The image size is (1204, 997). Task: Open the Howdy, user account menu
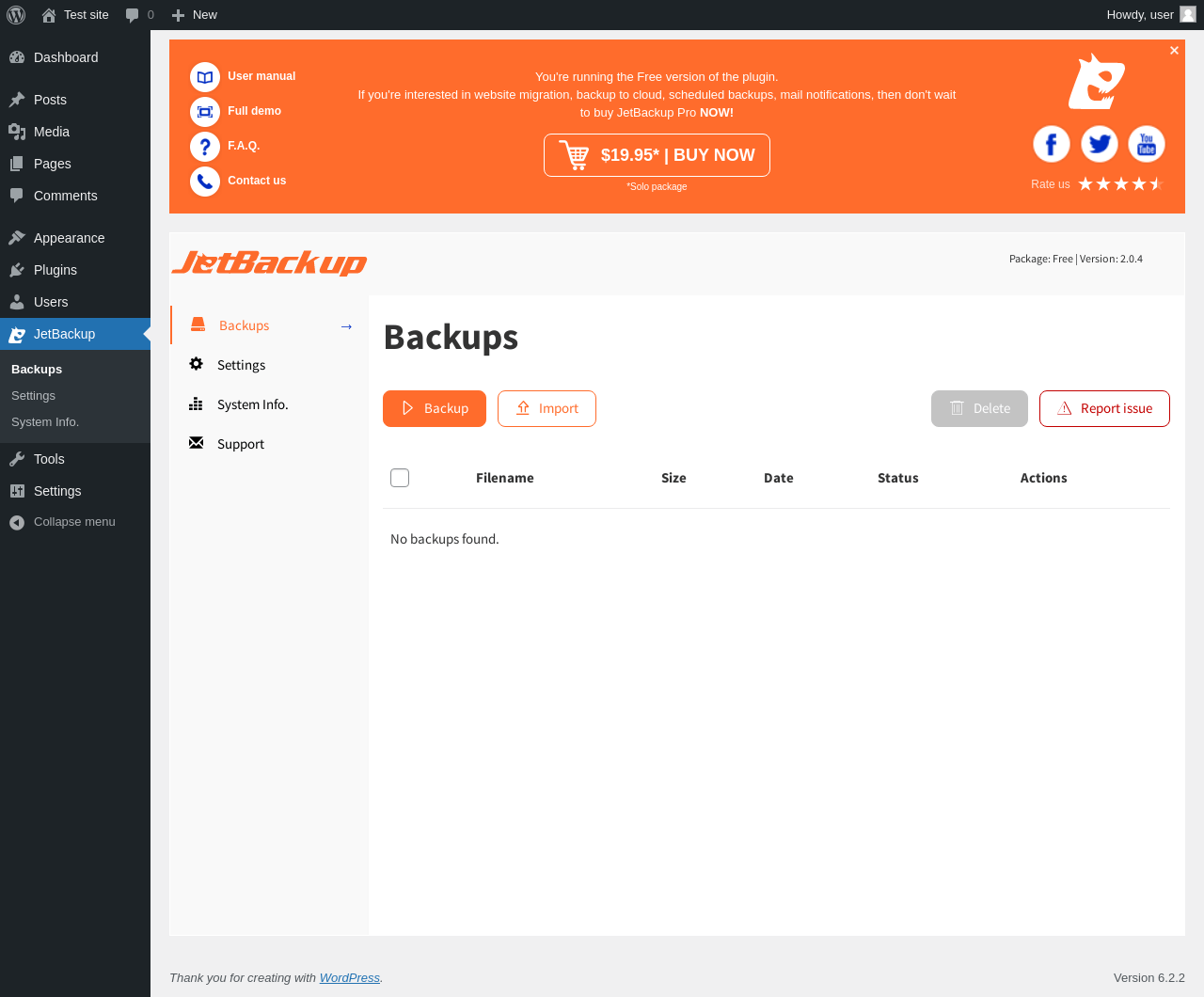1150,15
